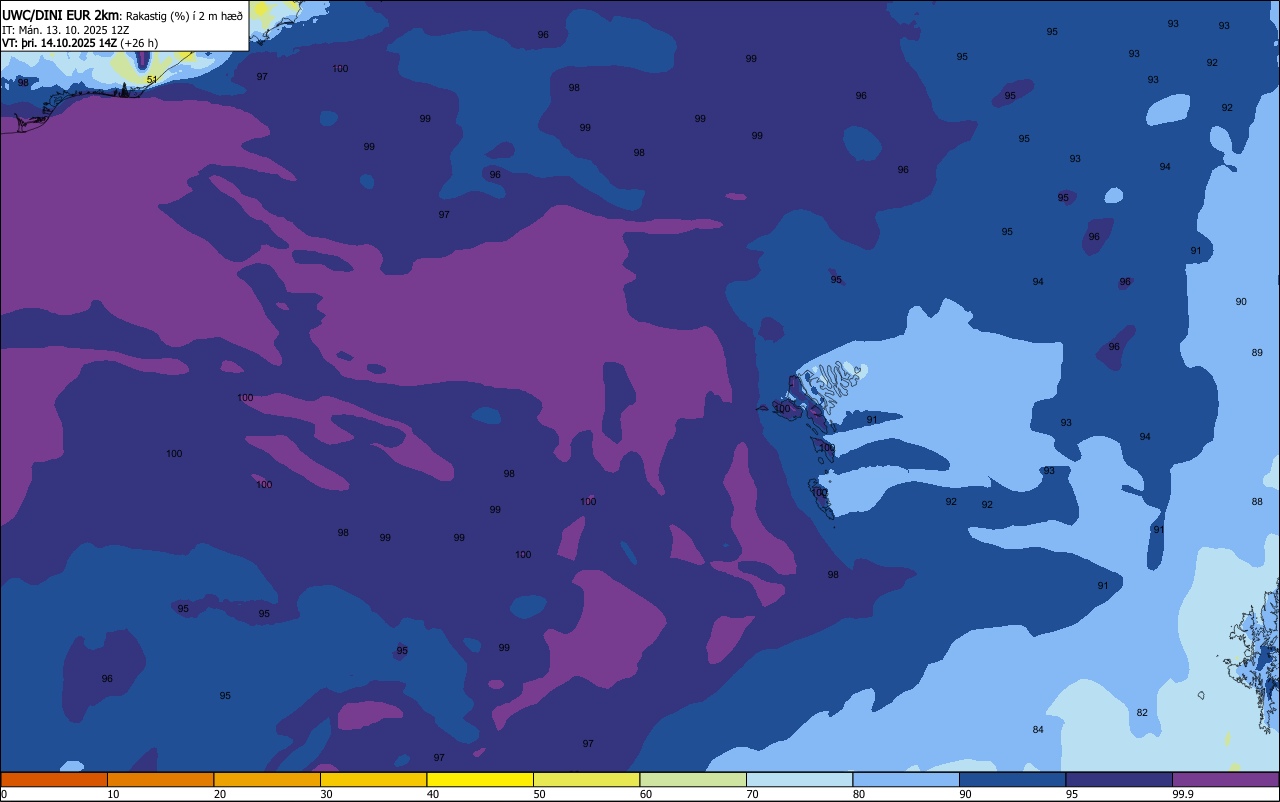Click the 80–90 light blue legend swatch
Screen dimensions: 1280x802
click(906, 779)
